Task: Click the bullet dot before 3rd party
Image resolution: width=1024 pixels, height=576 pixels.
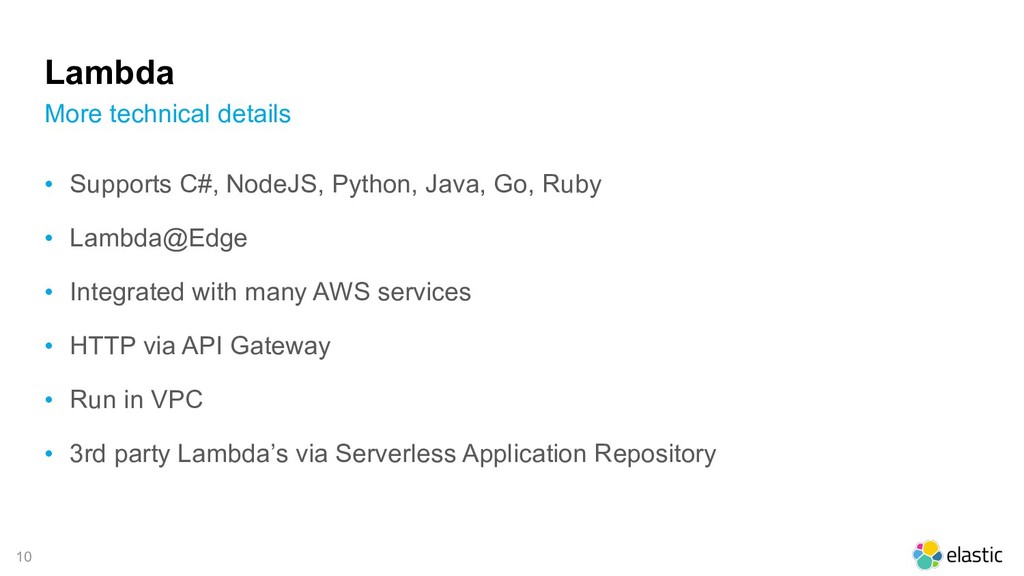Action: [49, 454]
